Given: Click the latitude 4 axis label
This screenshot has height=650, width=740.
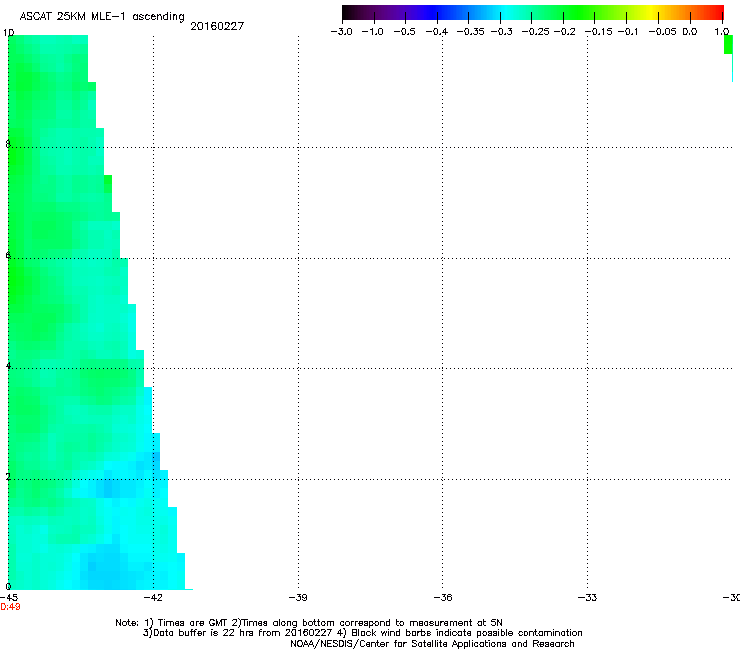Looking at the screenshot, I should tap(8, 366).
